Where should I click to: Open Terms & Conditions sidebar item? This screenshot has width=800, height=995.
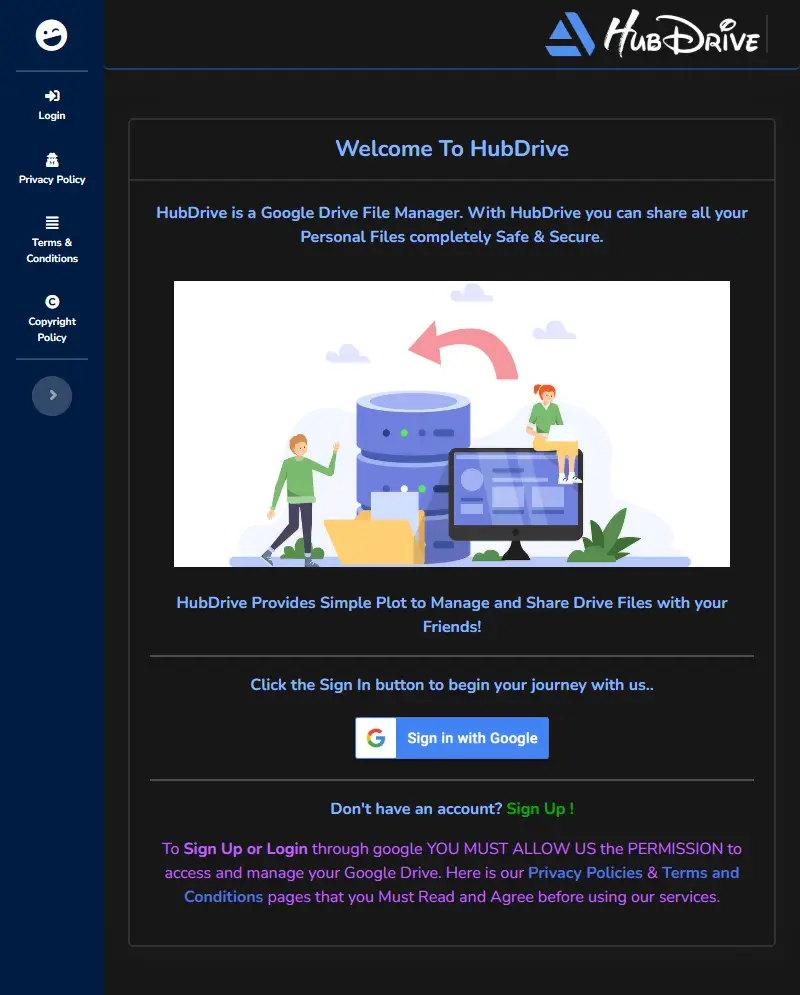pos(51,240)
